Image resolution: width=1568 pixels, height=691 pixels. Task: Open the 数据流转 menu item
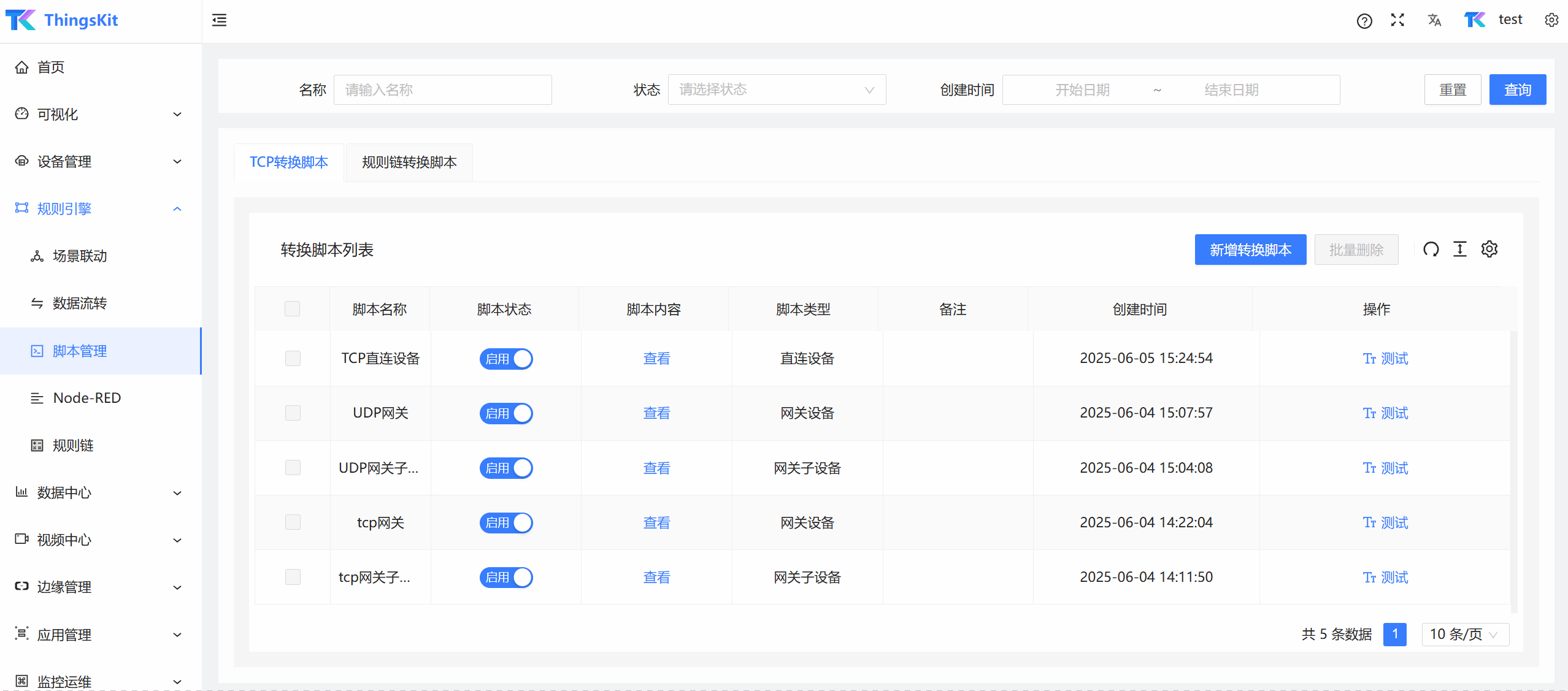pyautogui.click(x=101, y=304)
